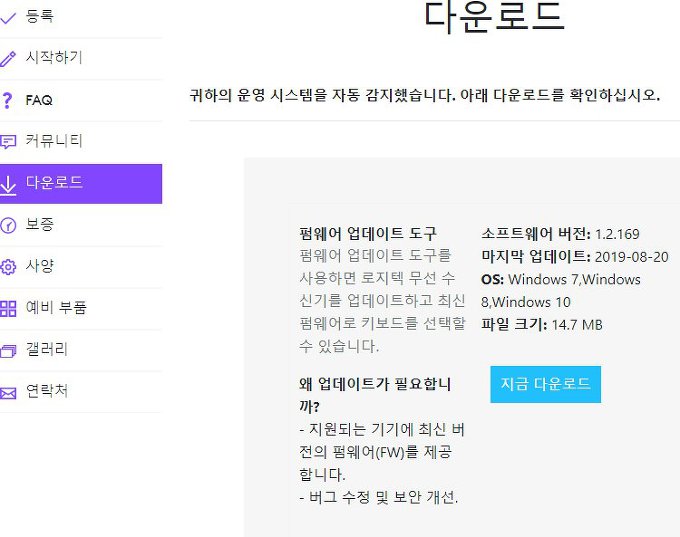
Task: Click the grid icon beside 예비 부품
Action: point(8,309)
